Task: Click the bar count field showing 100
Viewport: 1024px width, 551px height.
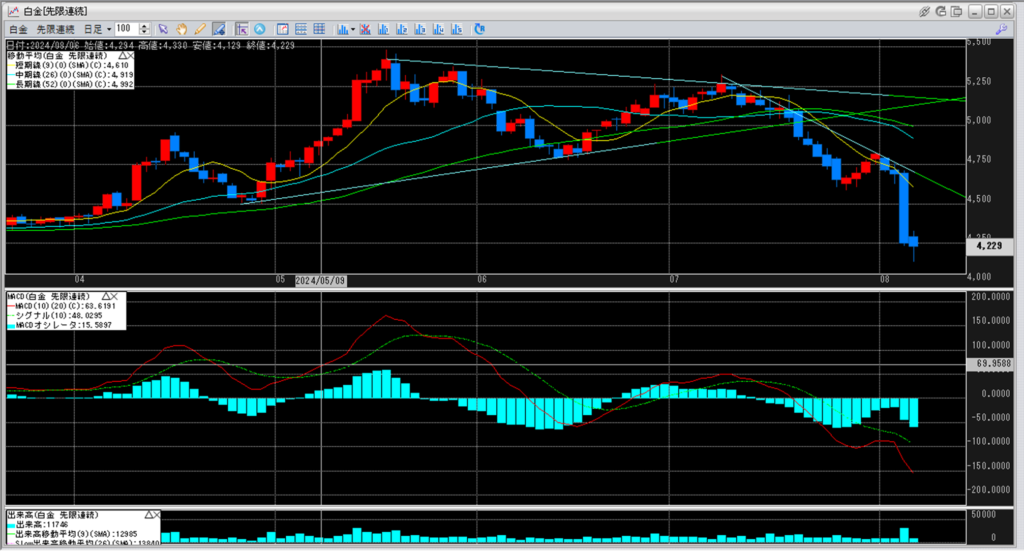Action: click(x=127, y=30)
